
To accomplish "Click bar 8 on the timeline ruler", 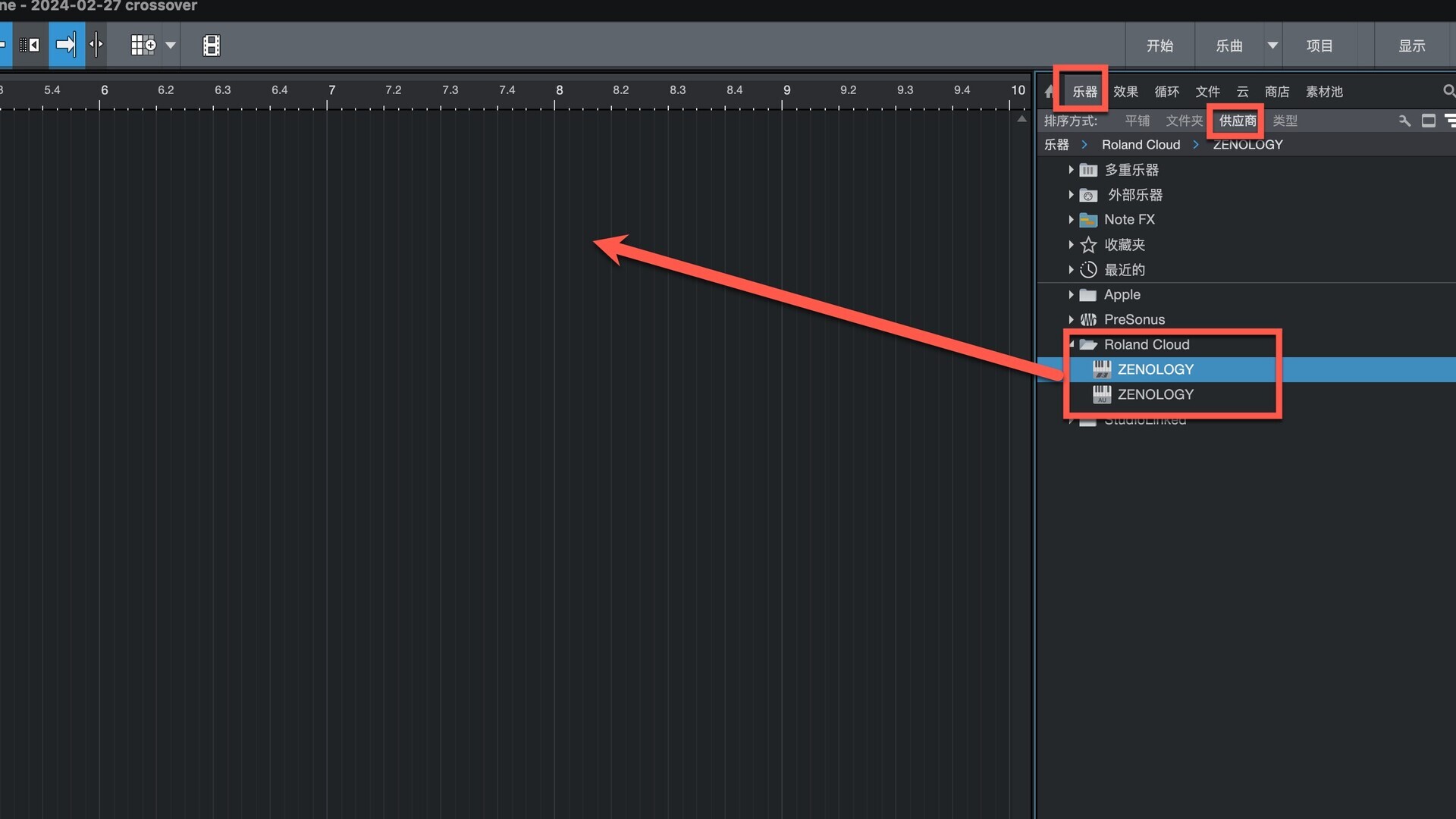I will coord(559,90).
